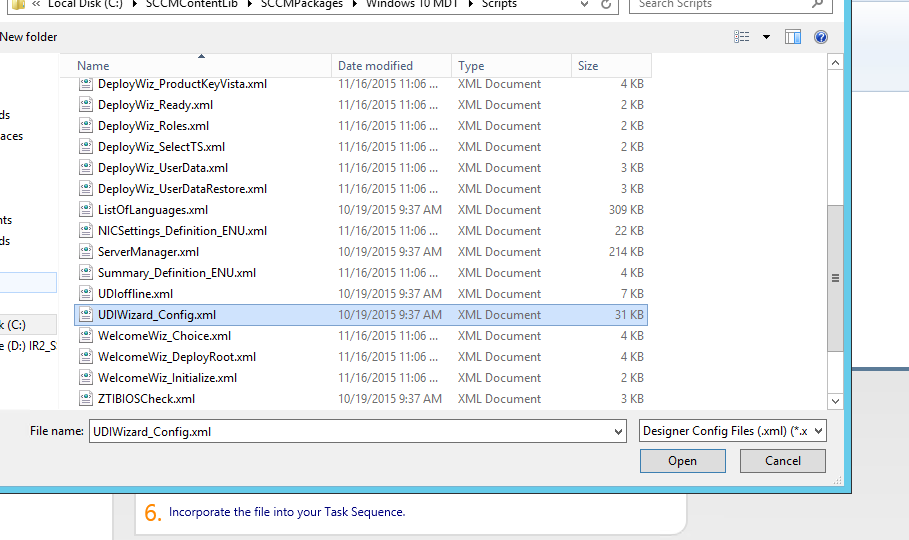Expand the File name history dropdown arrow

(x=618, y=432)
